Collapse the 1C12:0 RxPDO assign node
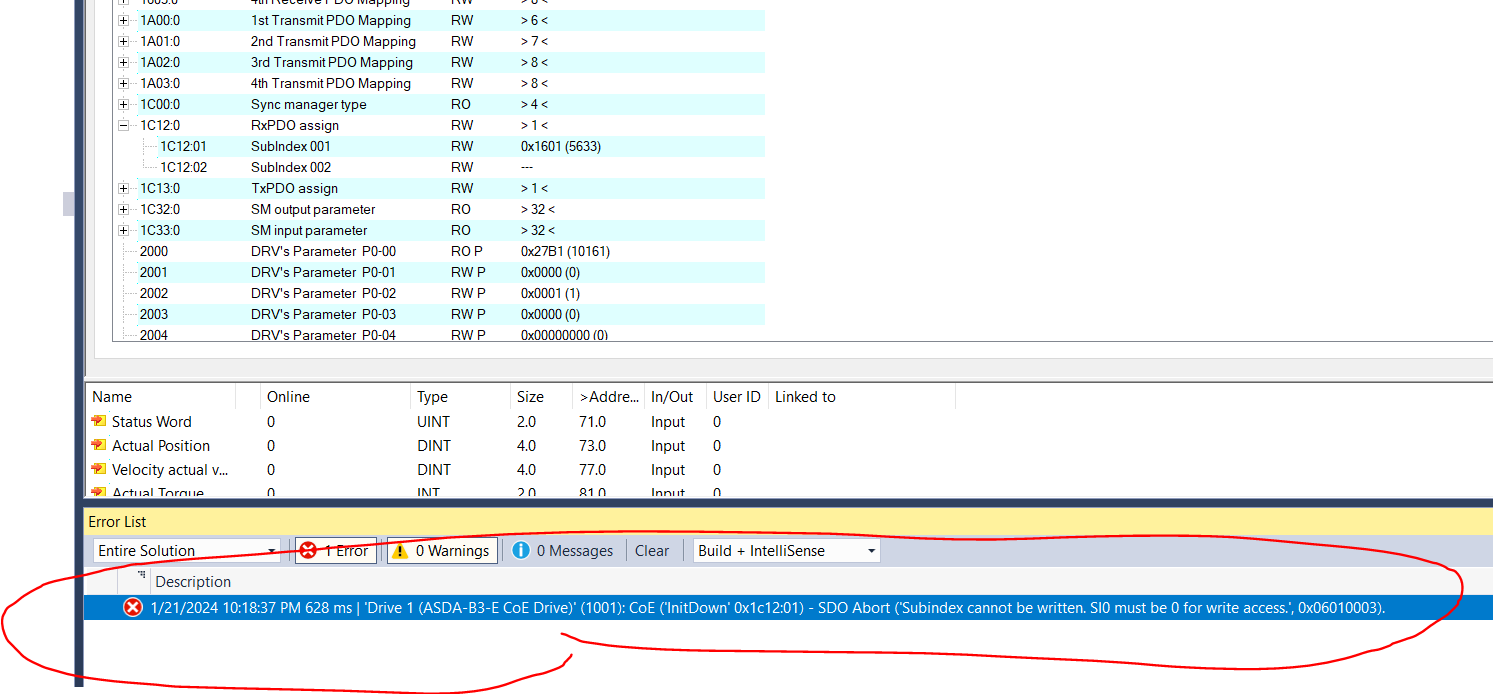The height and width of the screenshot is (694, 1493). (x=123, y=126)
